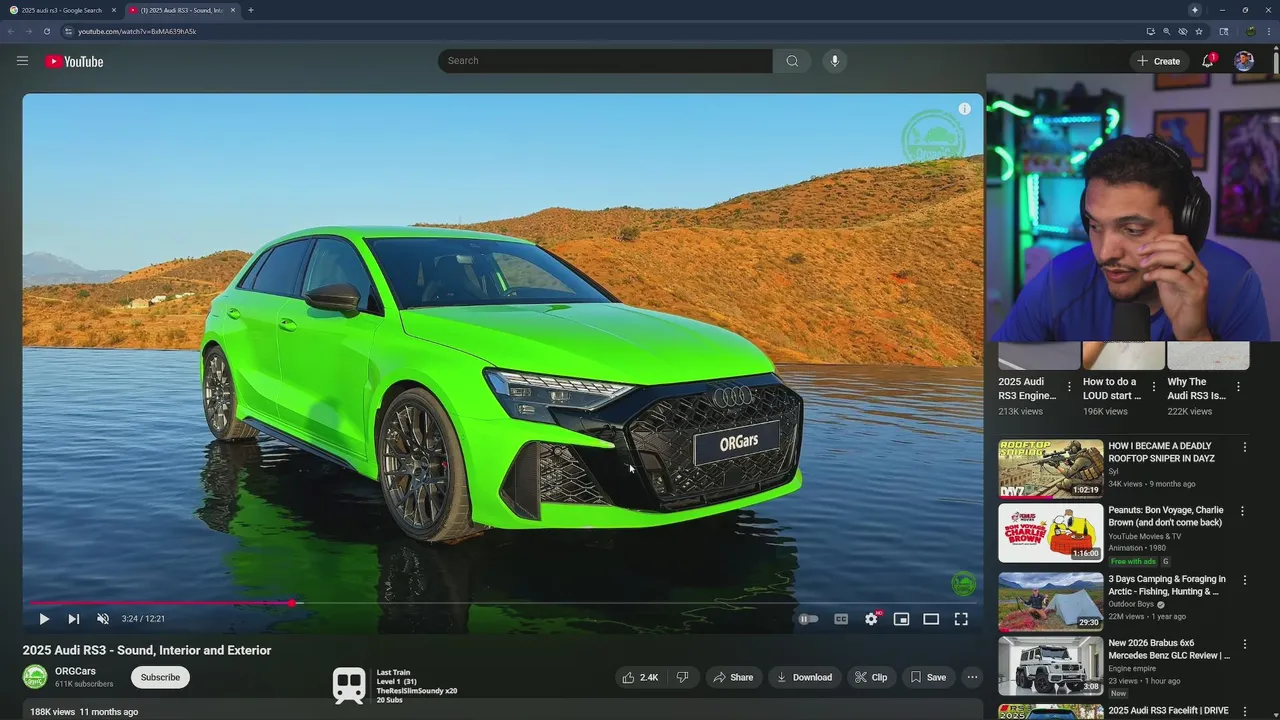Open the rooftop sniper DayZ video thumbnail
This screenshot has width=1280, height=720.
(1051, 469)
